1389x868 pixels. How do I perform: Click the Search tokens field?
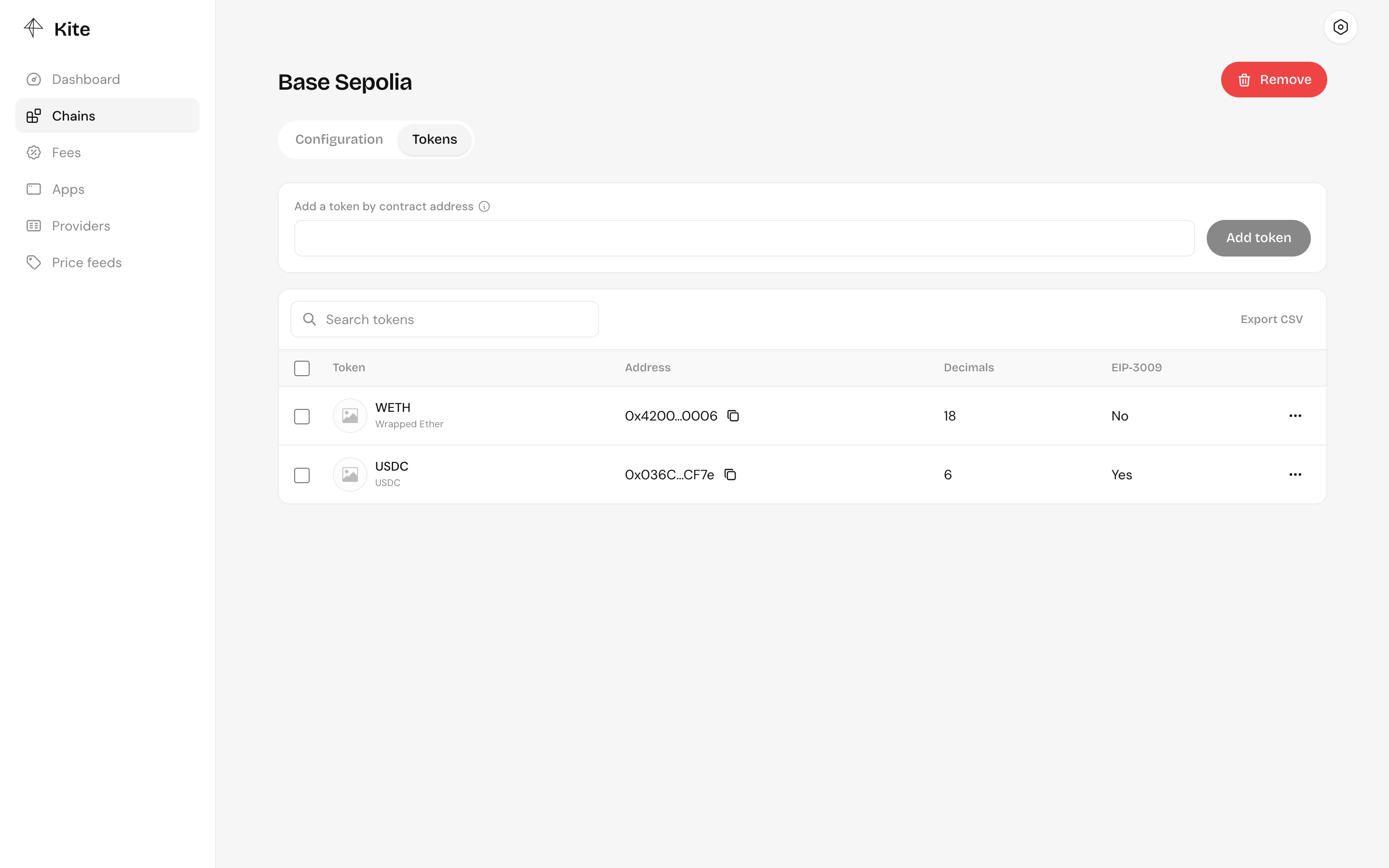(x=445, y=319)
